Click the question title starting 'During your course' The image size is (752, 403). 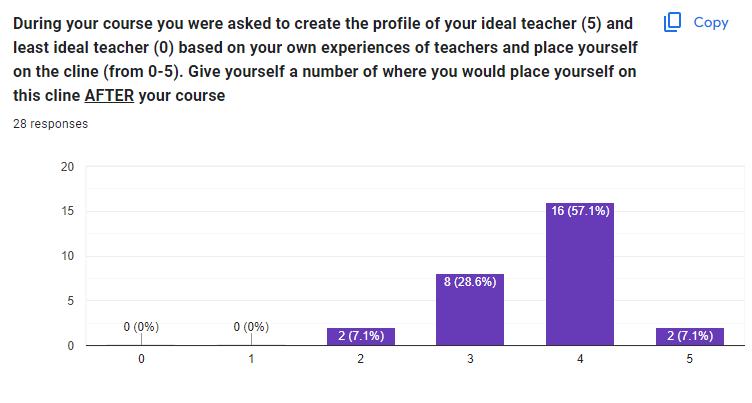325,59
